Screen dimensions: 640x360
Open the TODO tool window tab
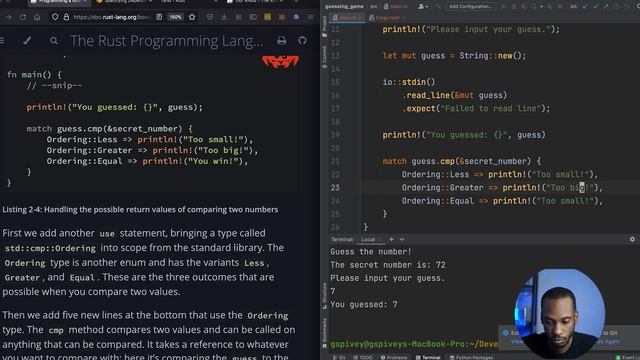(363, 357)
